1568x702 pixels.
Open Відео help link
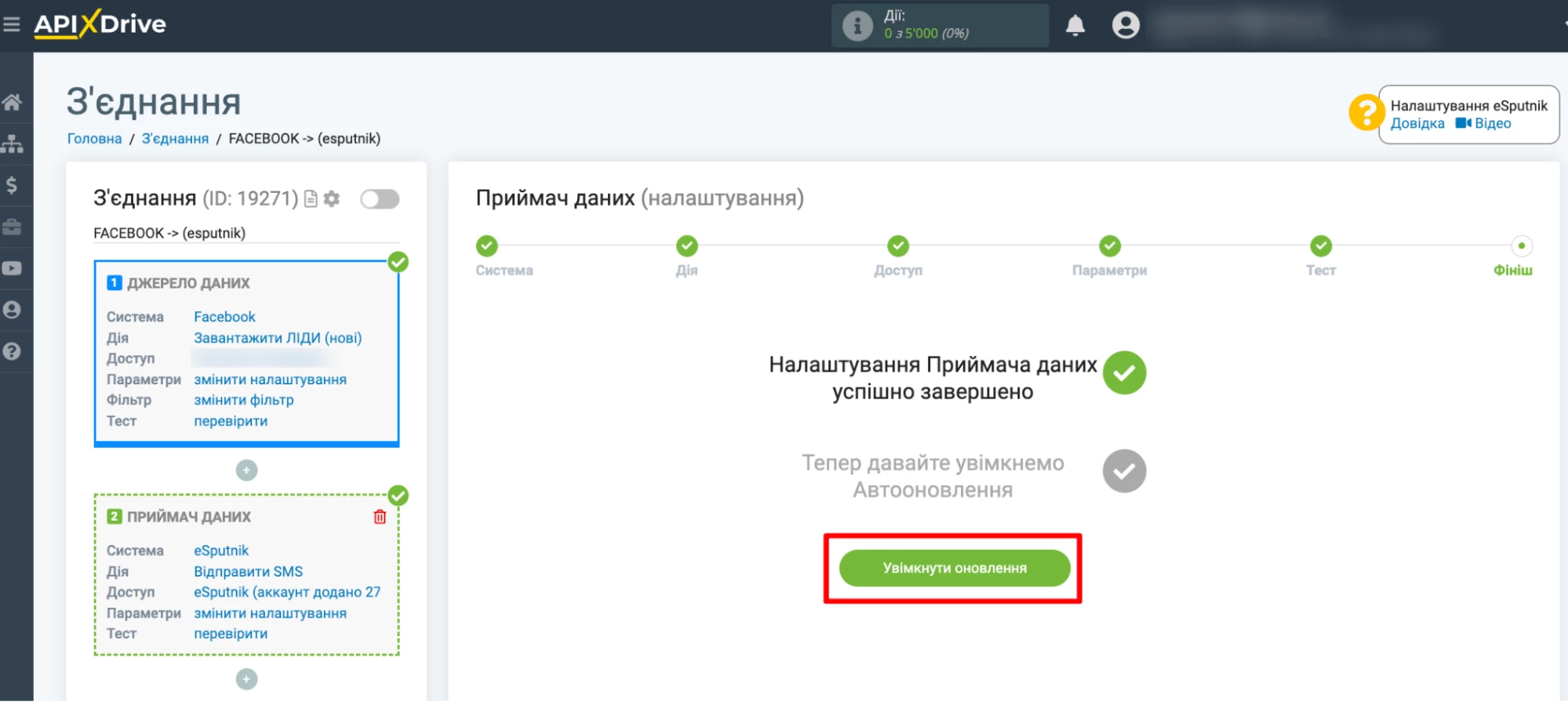pos(1483,123)
